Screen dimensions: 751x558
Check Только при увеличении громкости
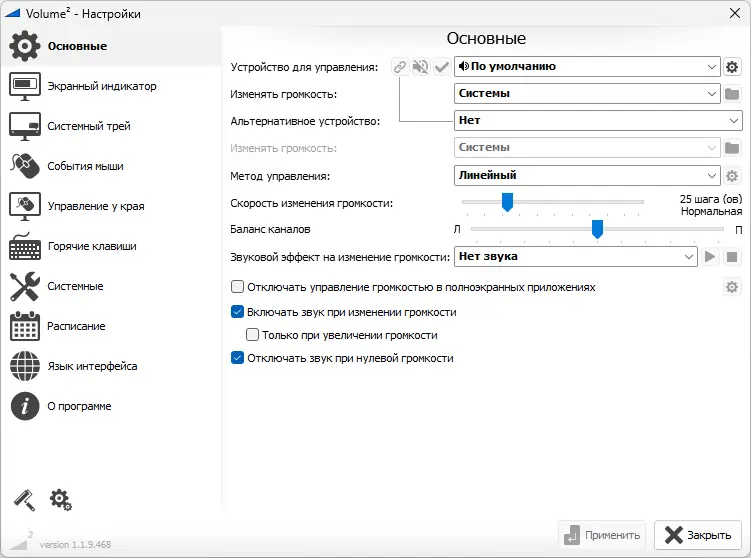coord(253,335)
